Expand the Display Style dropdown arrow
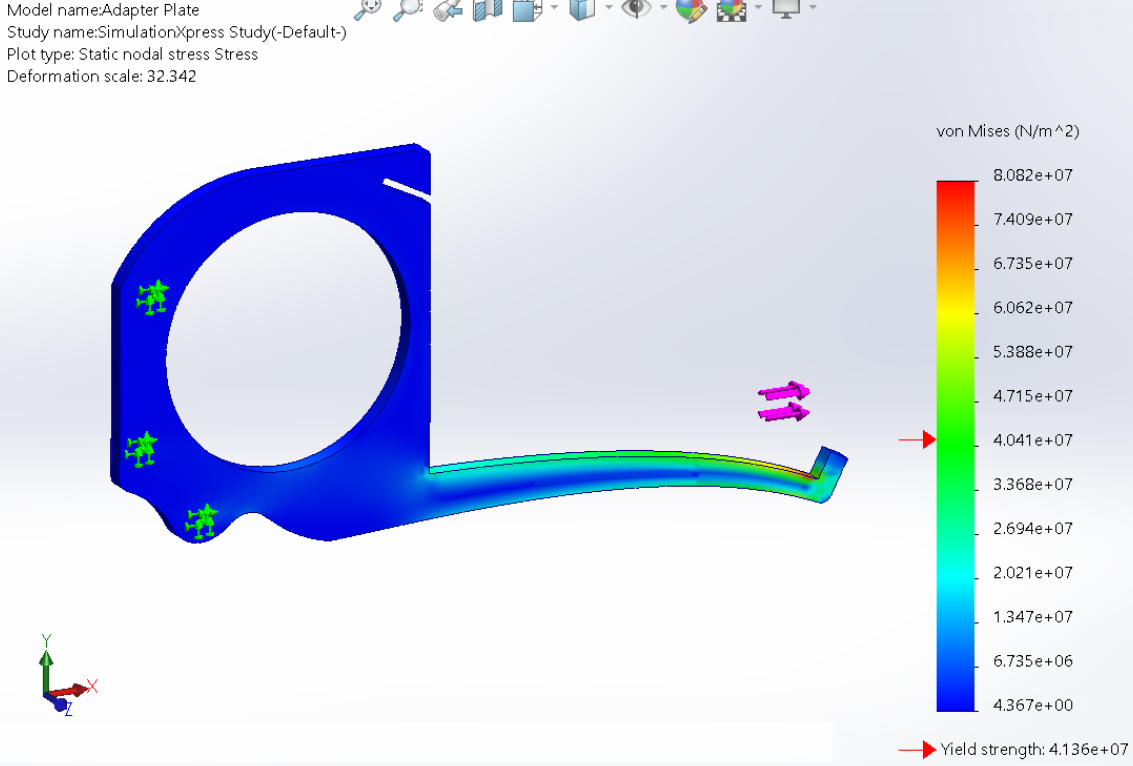 [608, 8]
